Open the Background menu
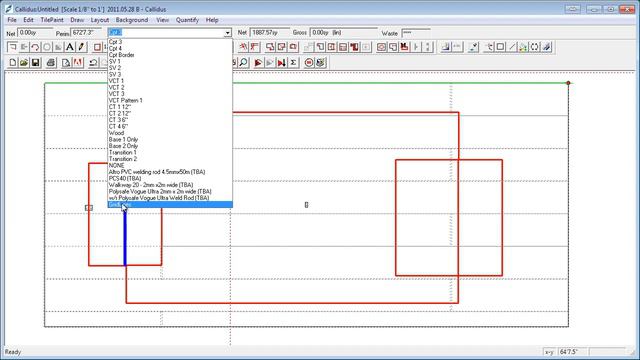The width and height of the screenshot is (640, 360). pyautogui.click(x=132, y=20)
